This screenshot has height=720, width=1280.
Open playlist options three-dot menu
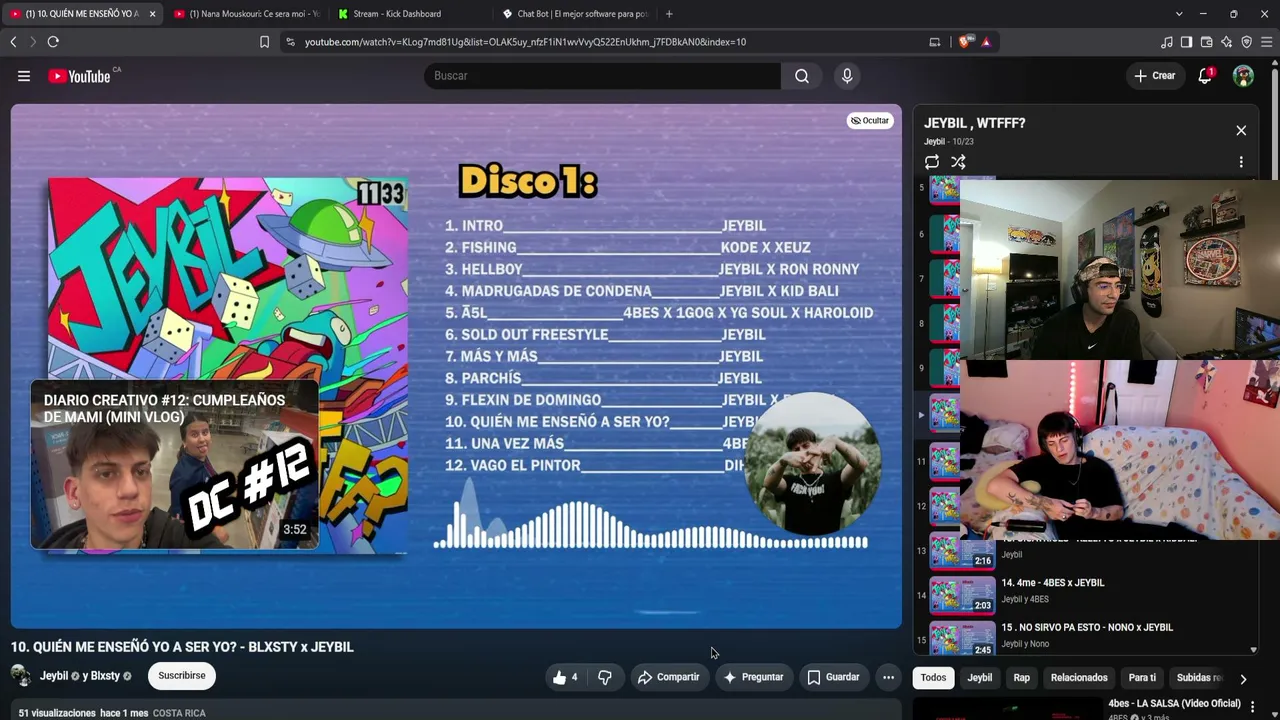1241,162
